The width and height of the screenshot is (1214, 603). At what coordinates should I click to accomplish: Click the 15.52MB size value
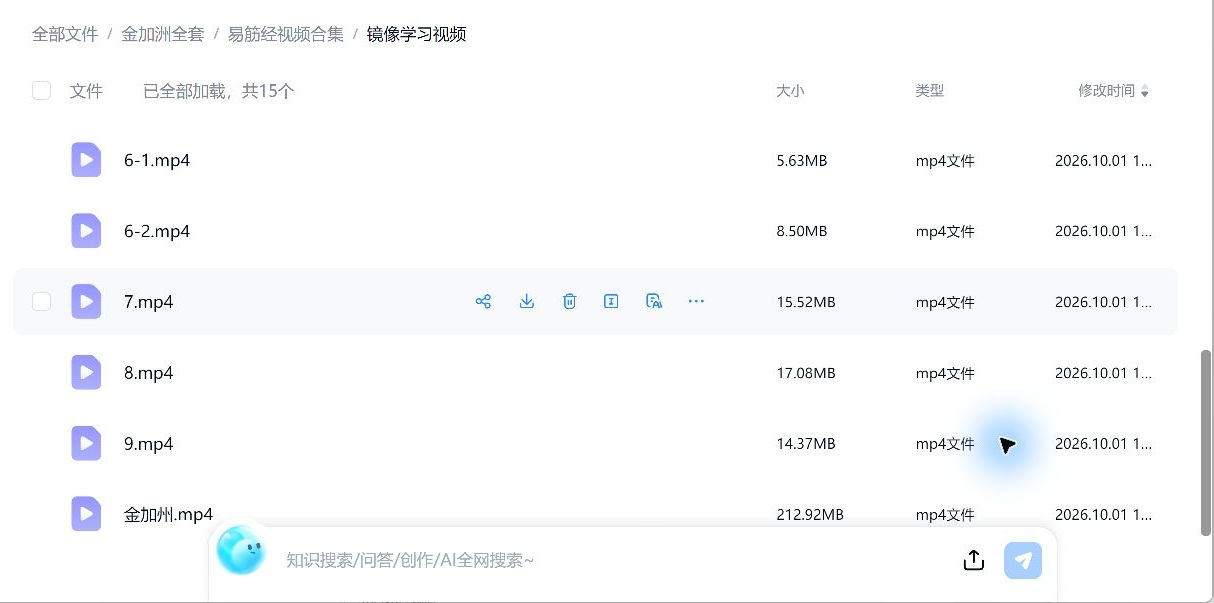point(806,302)
